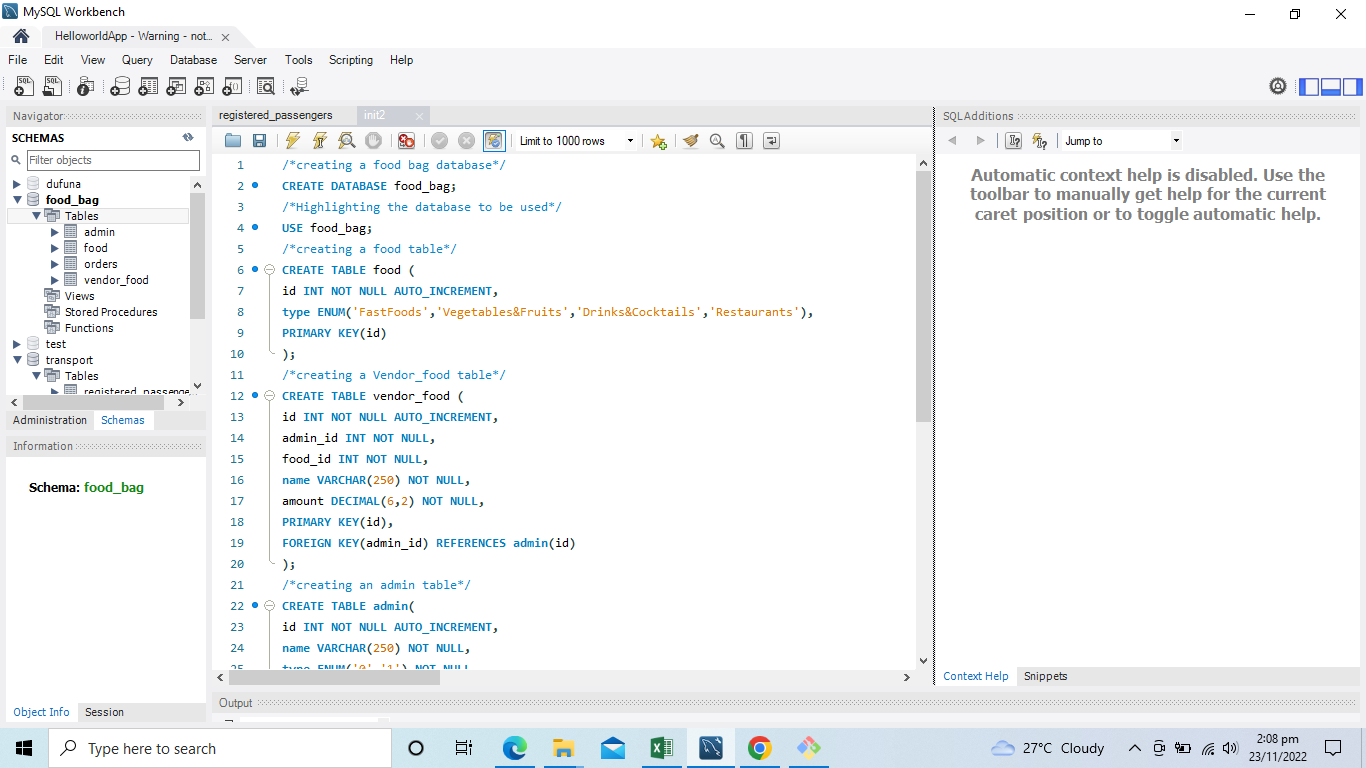Click the Filter objects search field

coord(112,160)
